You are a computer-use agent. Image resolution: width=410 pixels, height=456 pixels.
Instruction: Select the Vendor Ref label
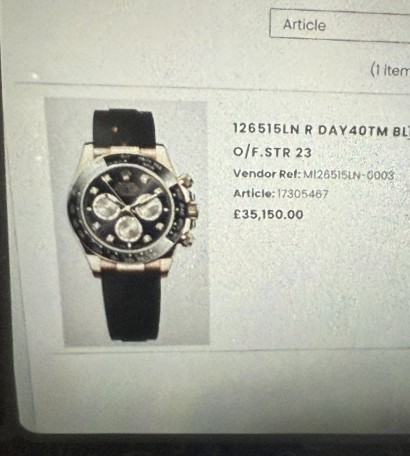point(267,174)
